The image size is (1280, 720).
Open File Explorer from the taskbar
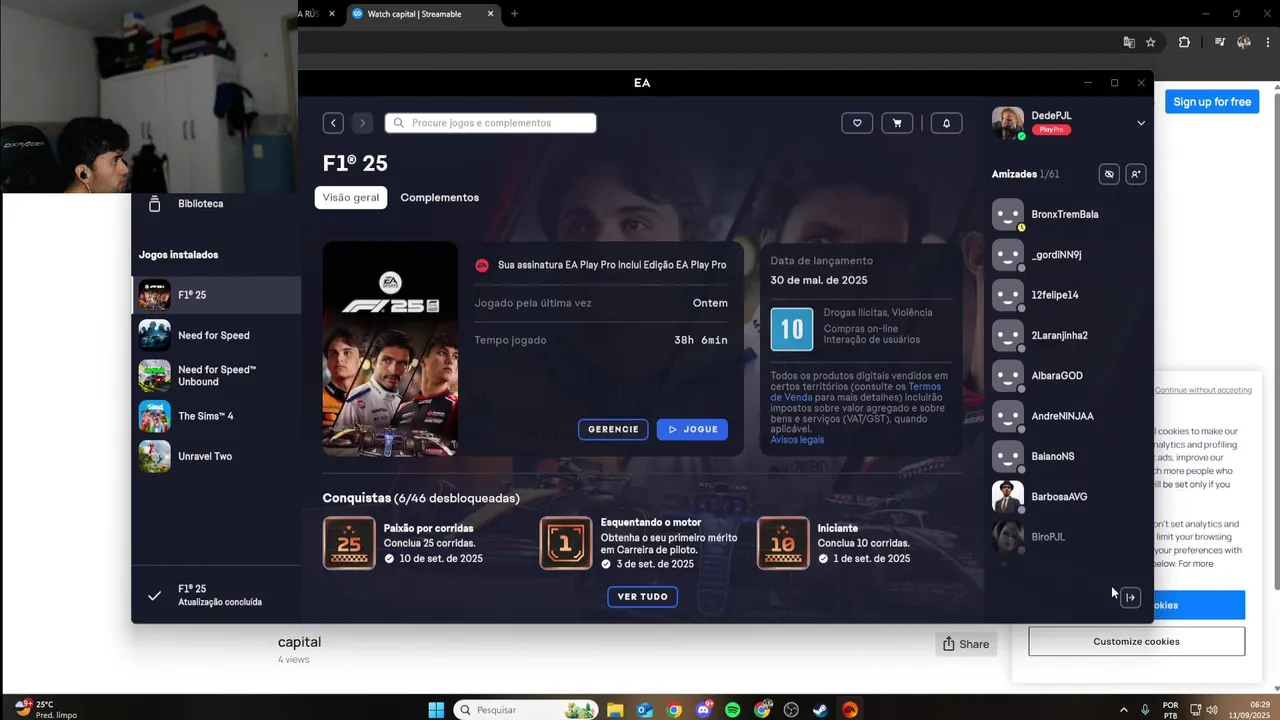click(615, 710)
